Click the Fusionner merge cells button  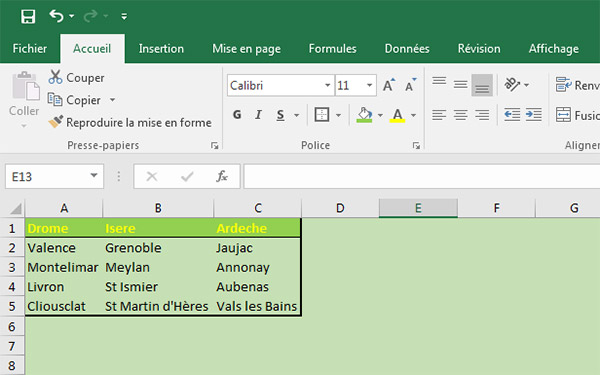[577, 115]
